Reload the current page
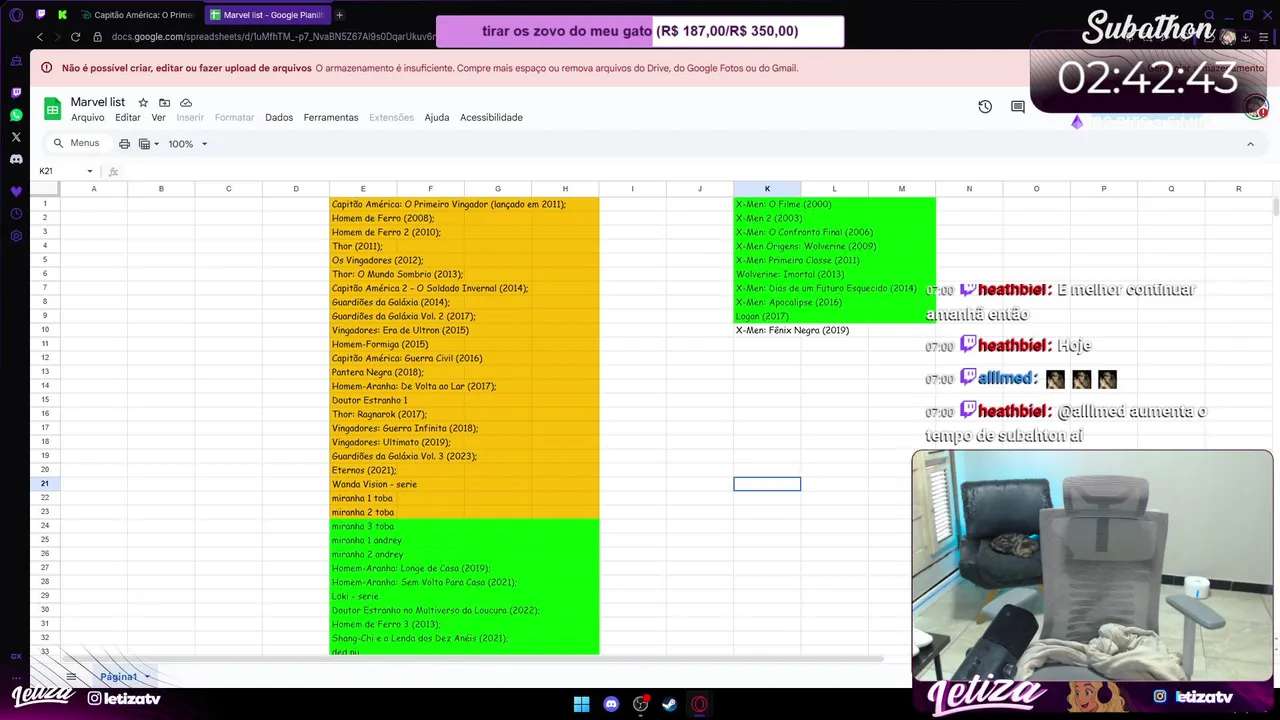The width and height of the screenshot is (1280, 720). pos(75,37)
